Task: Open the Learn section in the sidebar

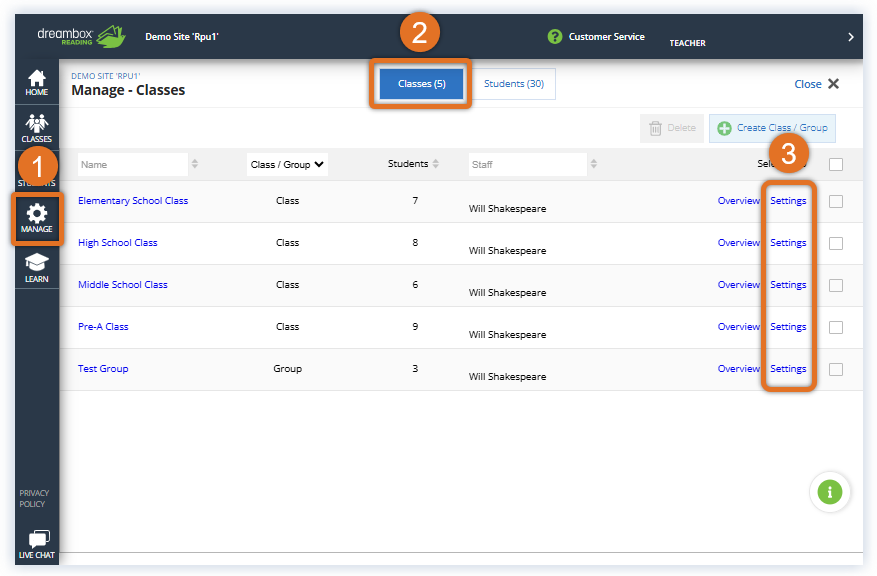Action: pos(36,265)
